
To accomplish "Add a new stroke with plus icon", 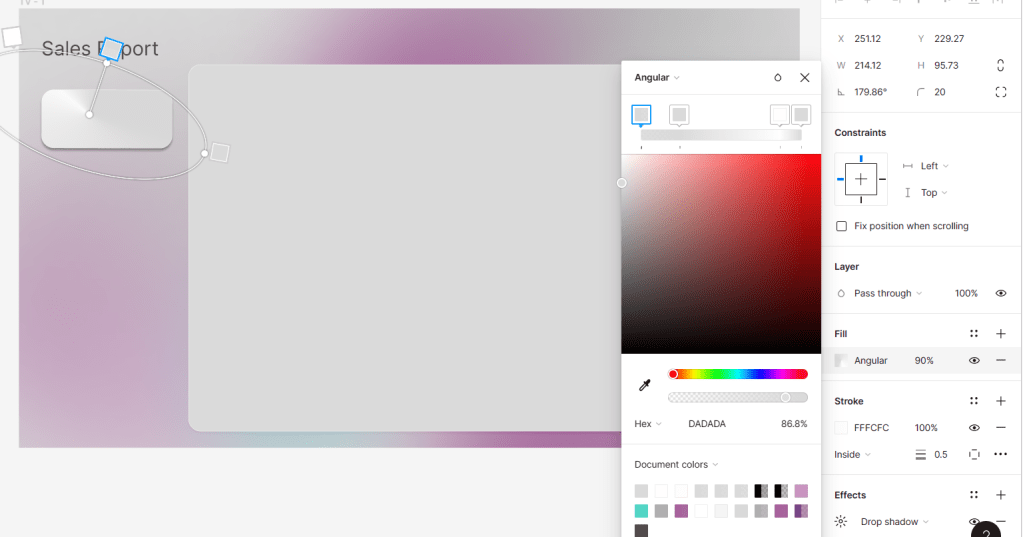I will [1000, 401].
